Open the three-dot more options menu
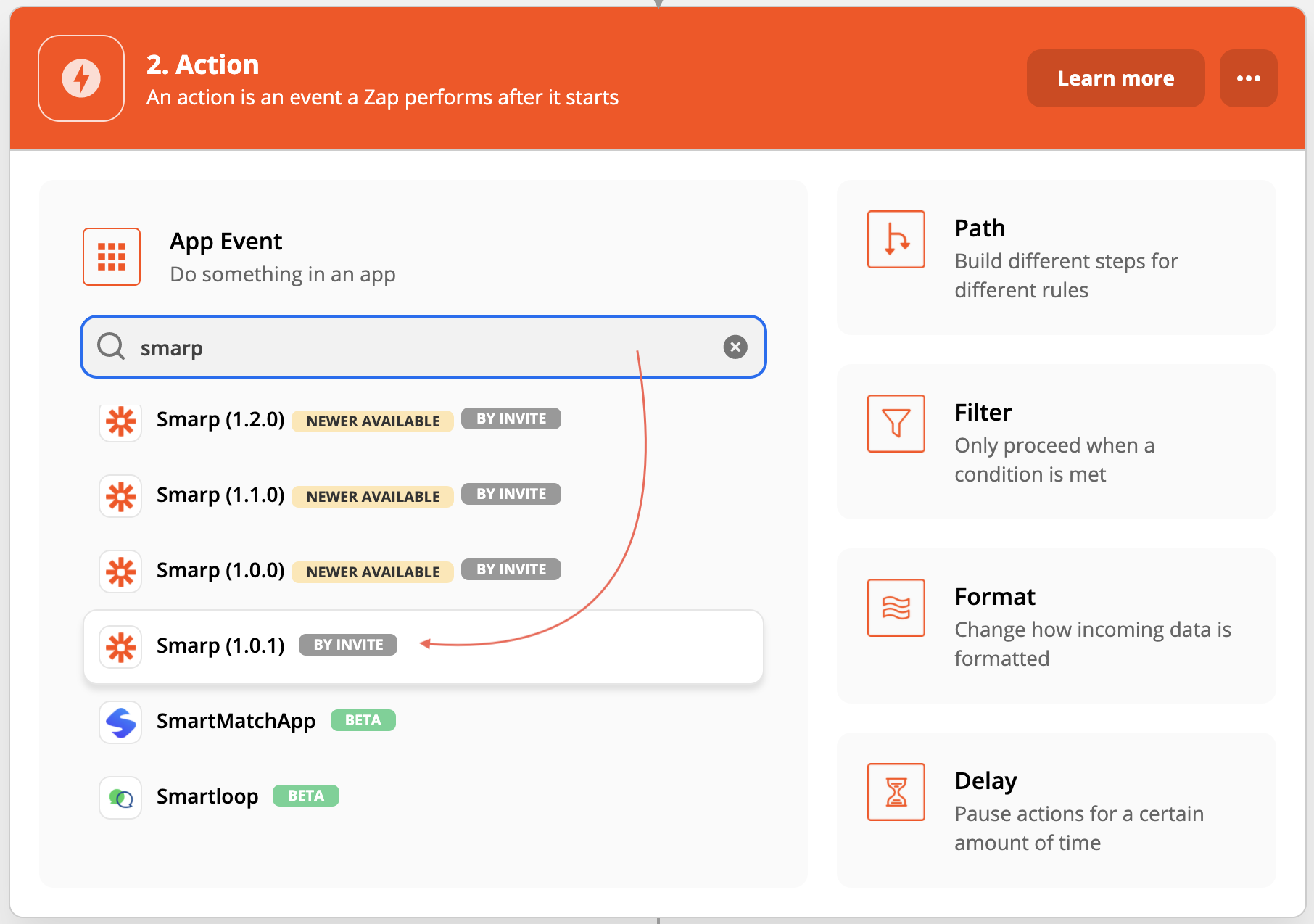1314x924 pixels. click(1248, 78)
